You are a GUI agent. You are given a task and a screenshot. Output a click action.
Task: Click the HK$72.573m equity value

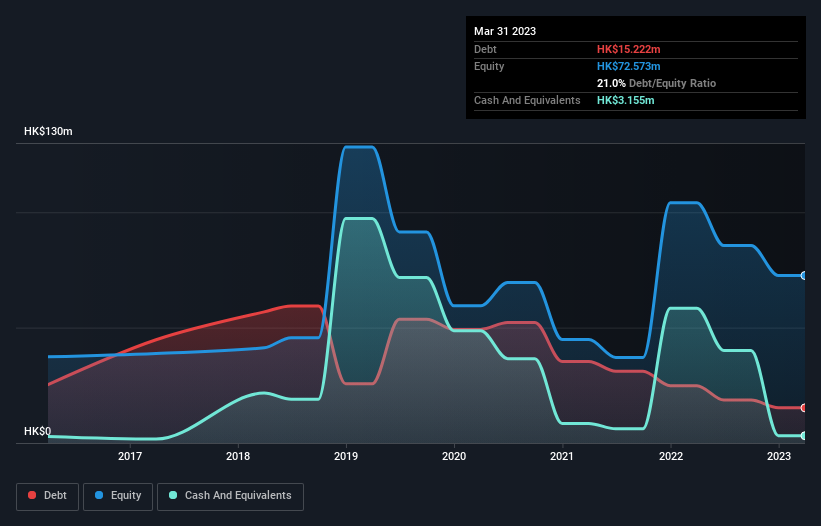[x=628, y=66]
